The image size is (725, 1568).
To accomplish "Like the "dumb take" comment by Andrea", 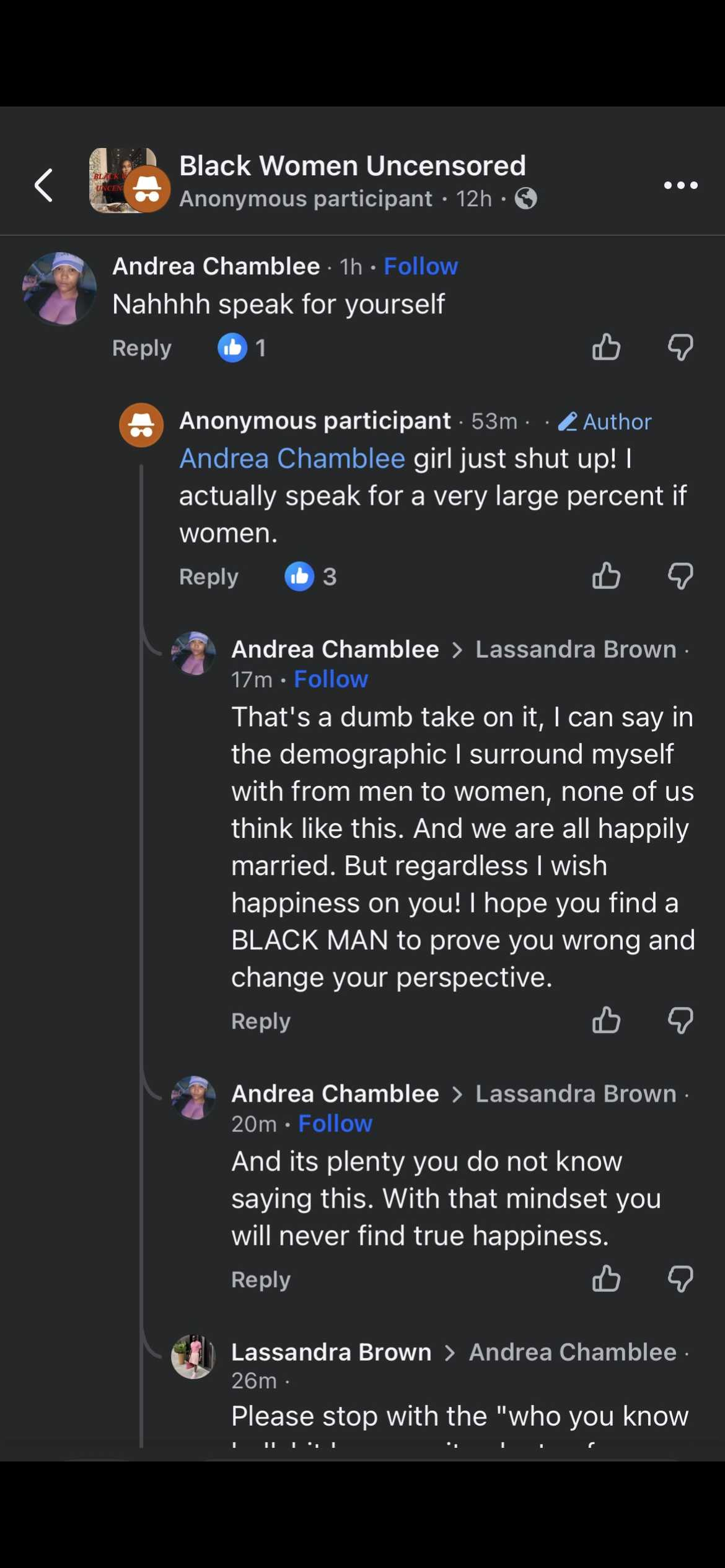I will (606, 1020).
